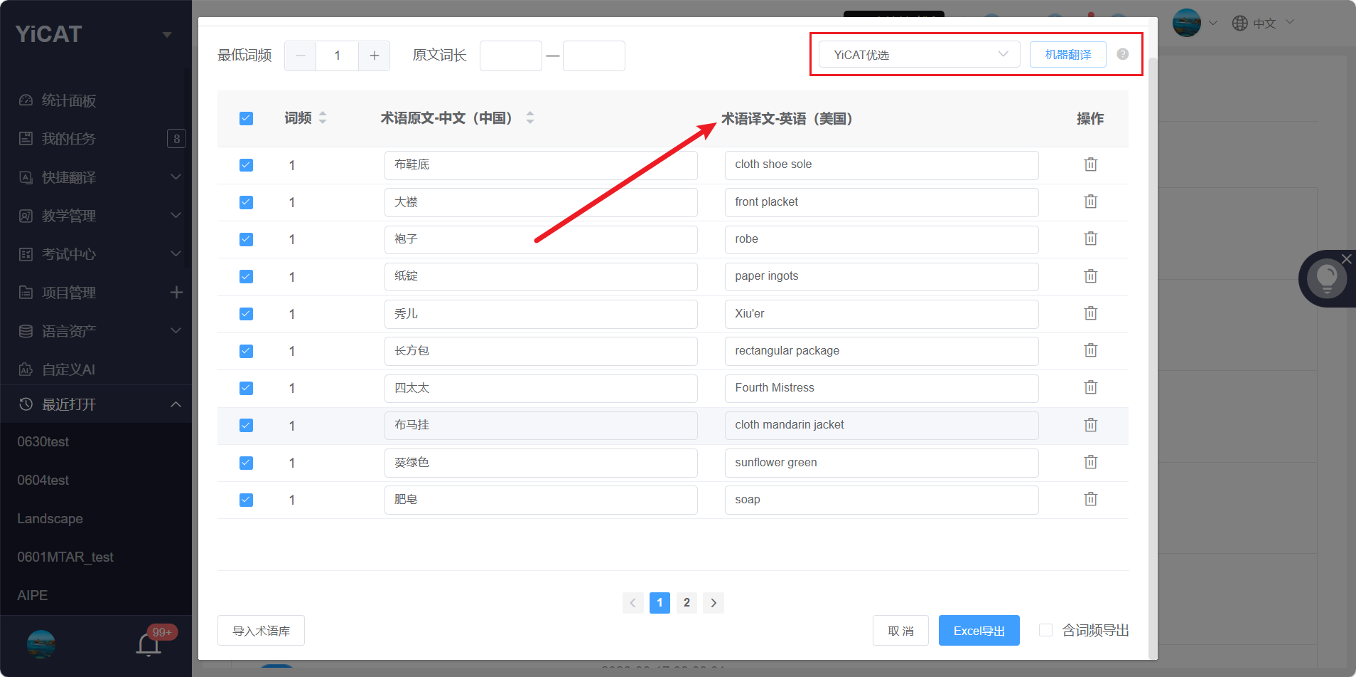Viewport: 1356px width, 678px height.
Task: Expand 语言资产 sidebar menu
Action: pyautogui.click(x=96, y=331)
